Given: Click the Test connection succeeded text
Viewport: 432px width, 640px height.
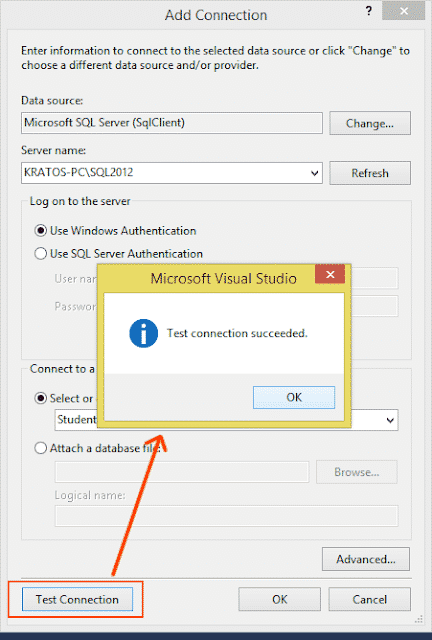Looking at the screenshot, I should pyautogui.click(x=237, y=333).
